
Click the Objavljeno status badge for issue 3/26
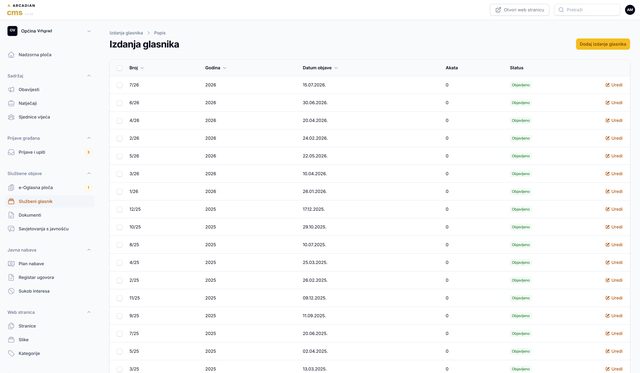click(521, 174)
